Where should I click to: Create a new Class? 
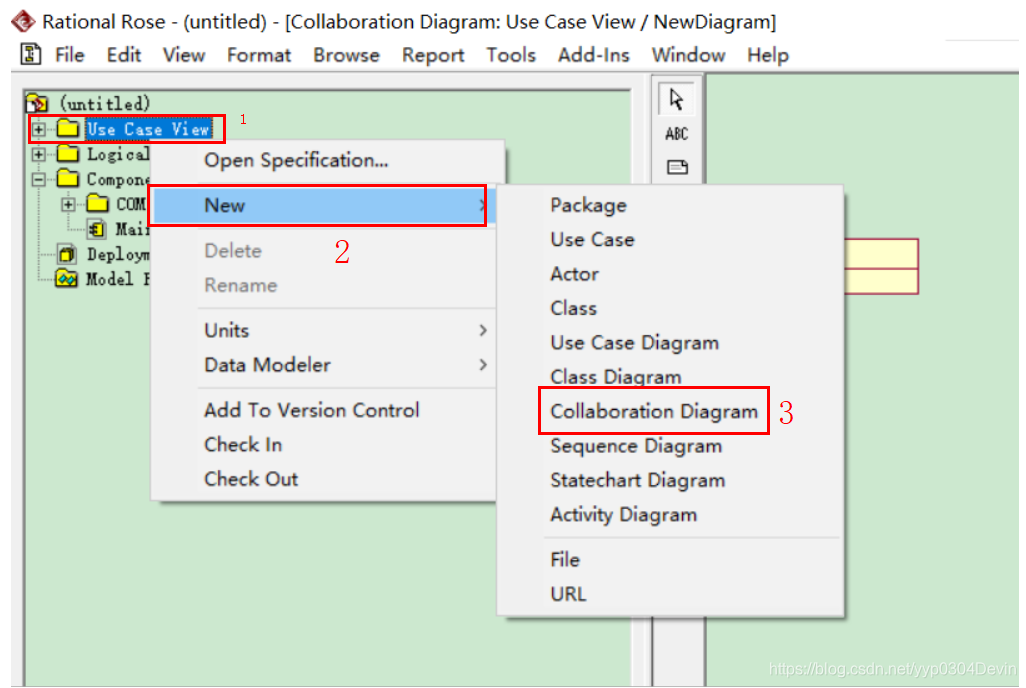670,308
